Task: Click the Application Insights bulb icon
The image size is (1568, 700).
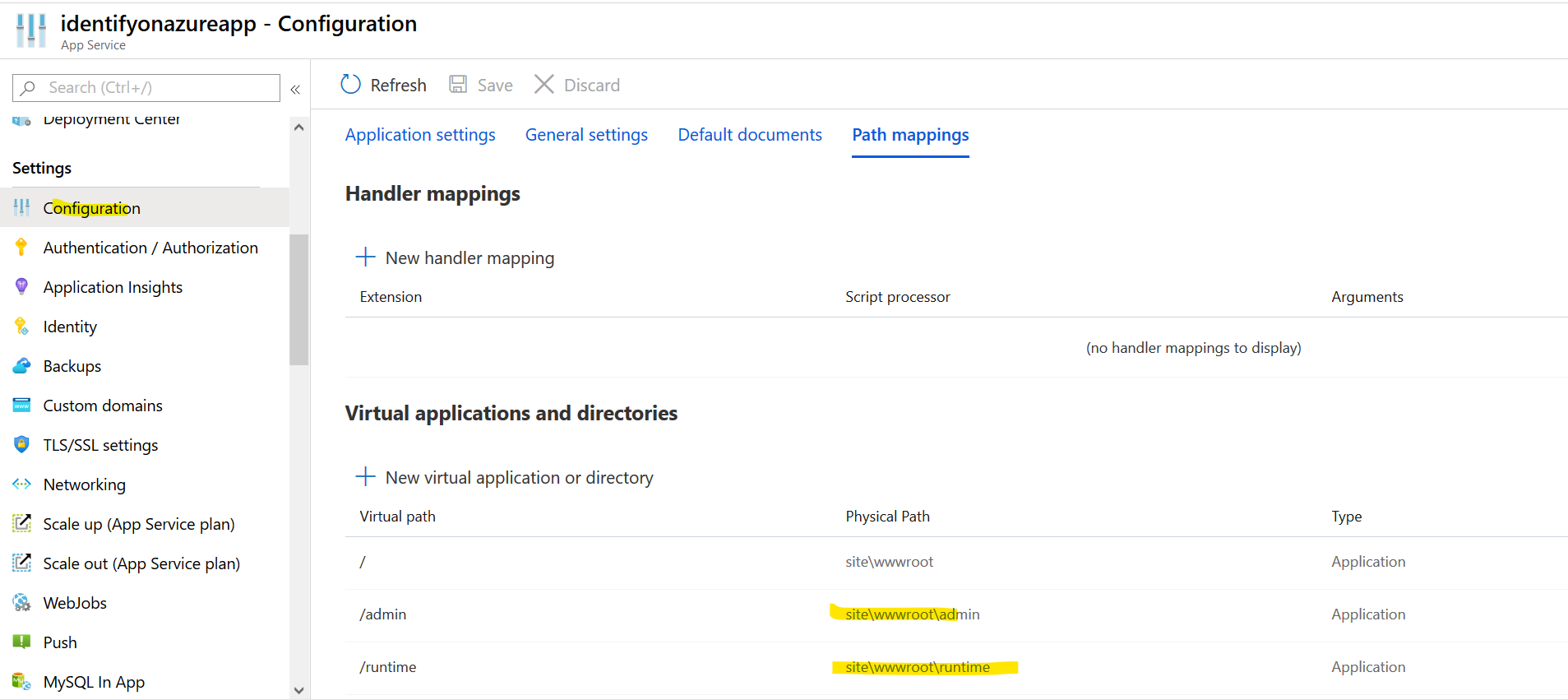Action: click(x=21, y=286)
